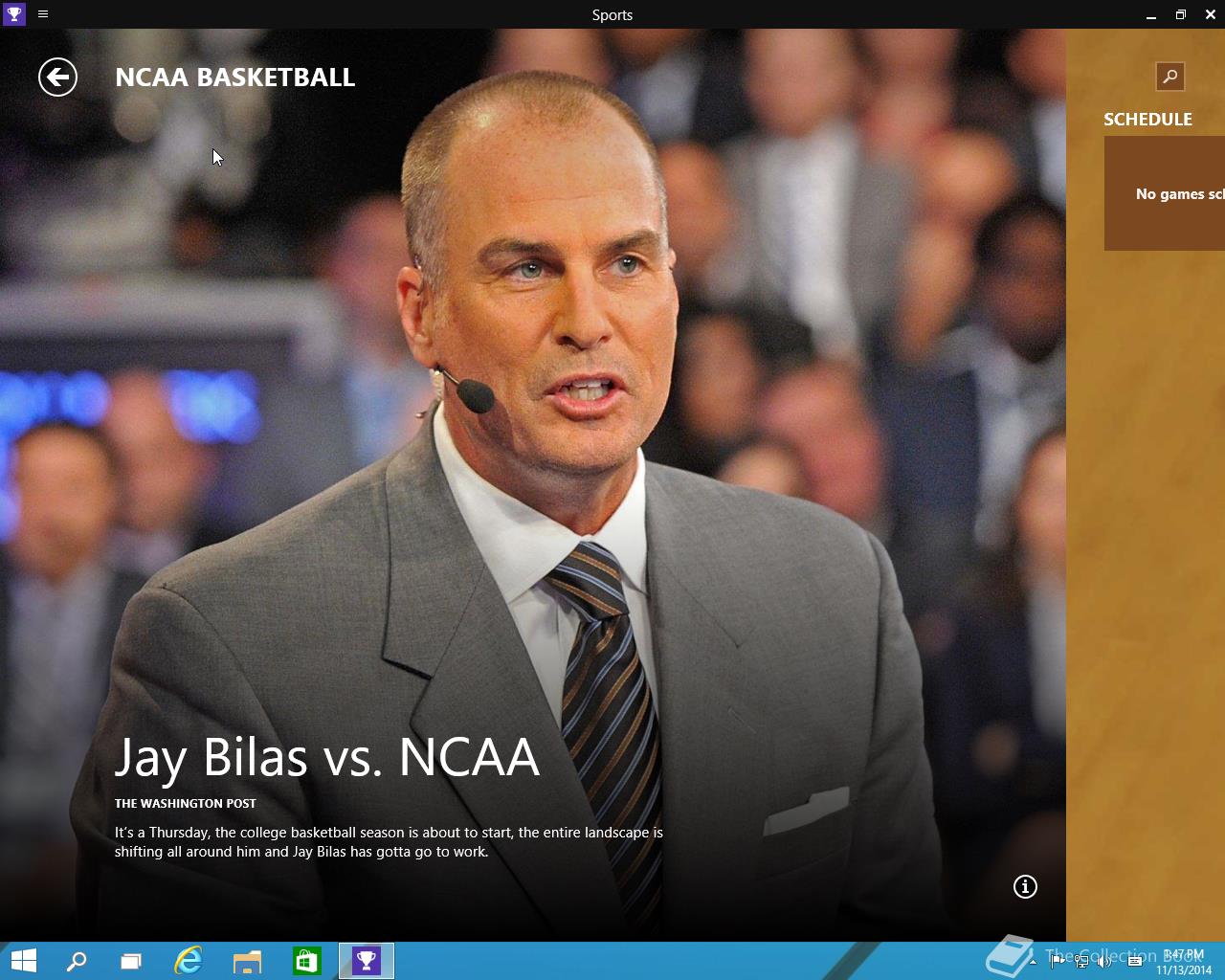Restore down the Sports window
This screenshot has width=1225, height=980.
pos(1181,14)
